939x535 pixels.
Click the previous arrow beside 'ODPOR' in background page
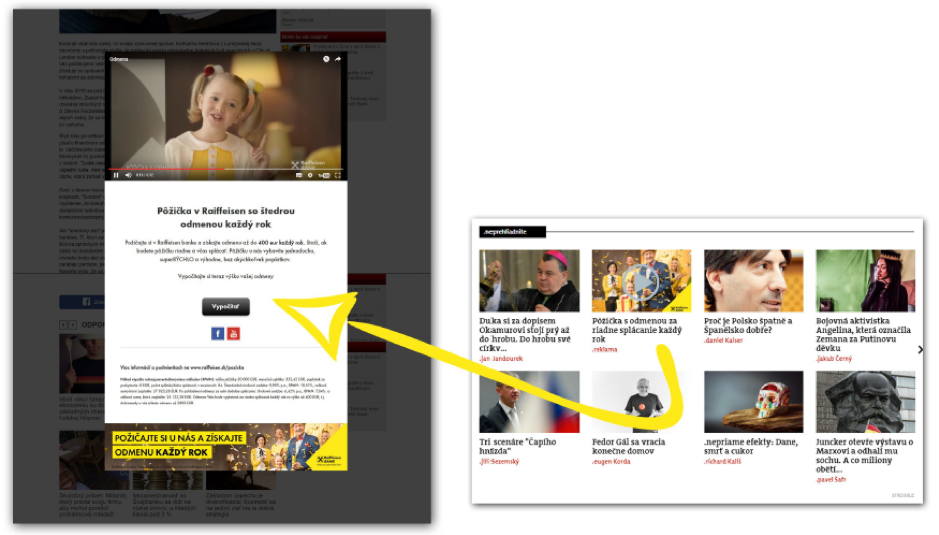click(63, 325)
